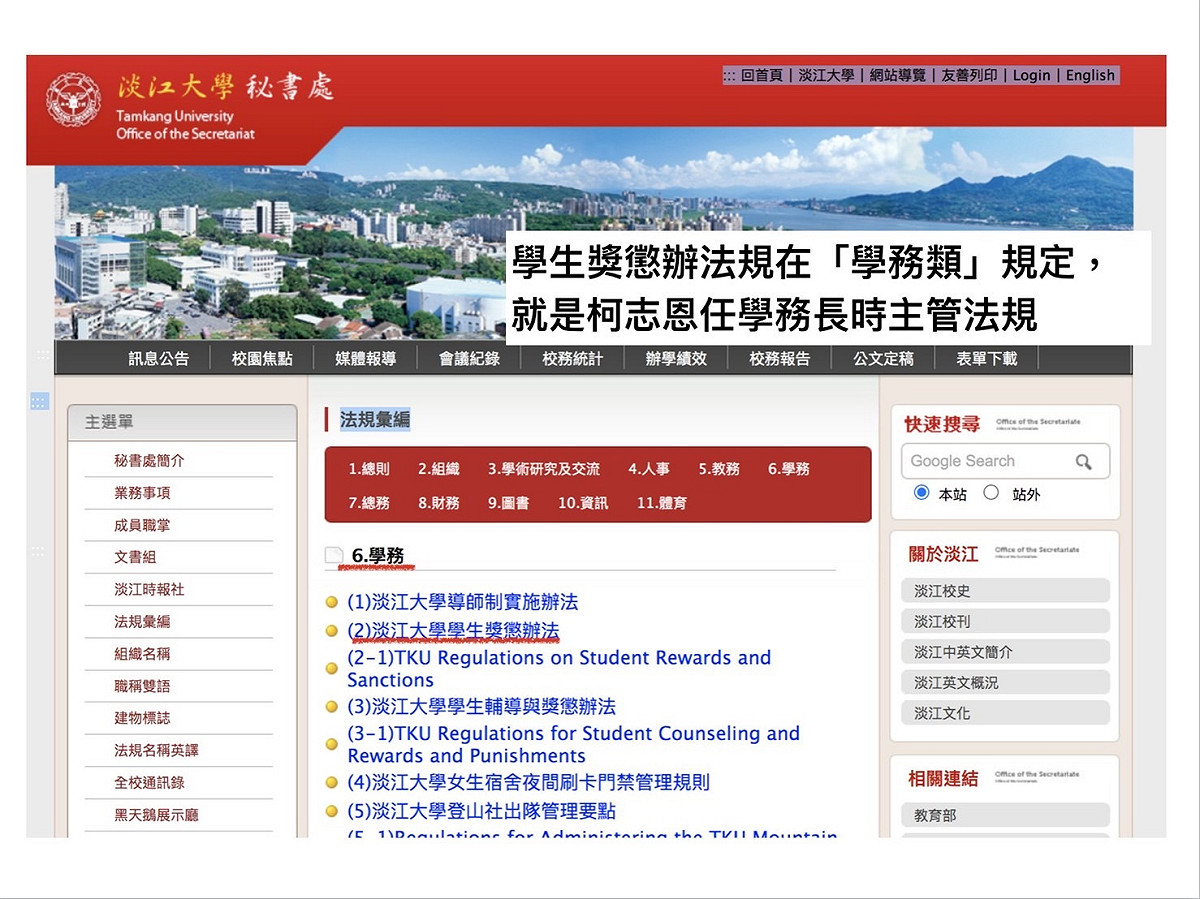
Task: Open the 校園焦點 nav menu
Action: pyautogui.click(x=262, y=359)
